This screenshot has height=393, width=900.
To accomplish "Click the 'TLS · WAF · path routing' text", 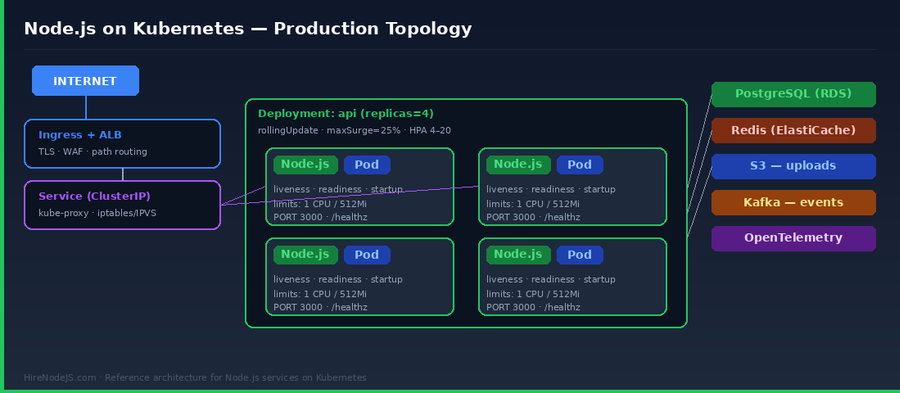I will [x=92, y=152].
